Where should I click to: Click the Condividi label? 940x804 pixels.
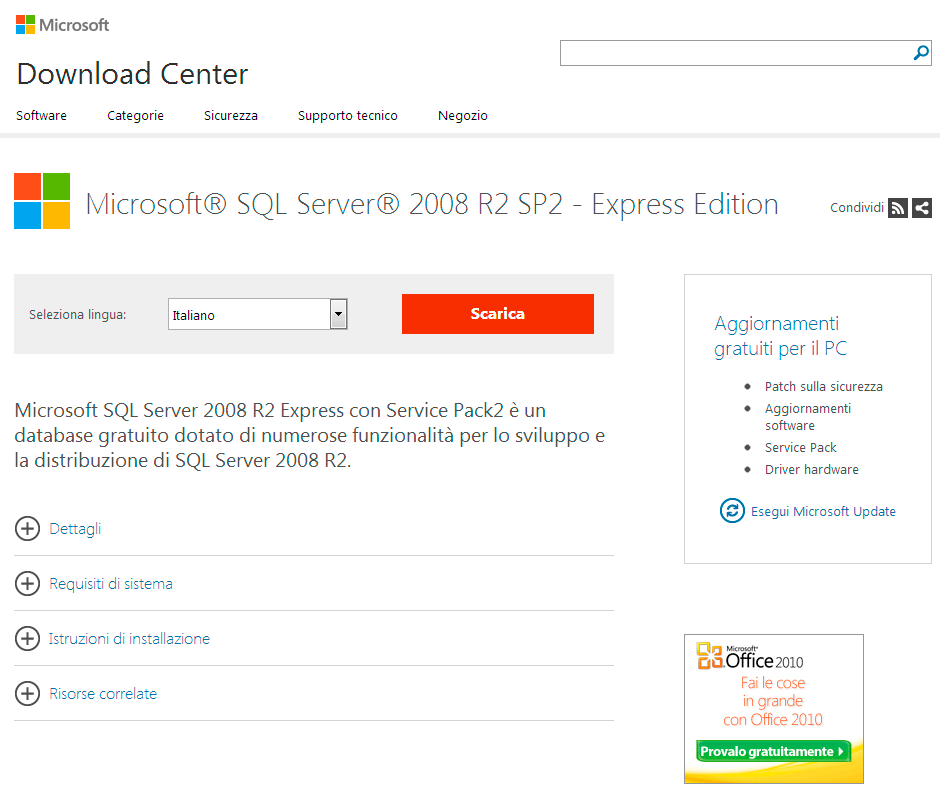857,207
